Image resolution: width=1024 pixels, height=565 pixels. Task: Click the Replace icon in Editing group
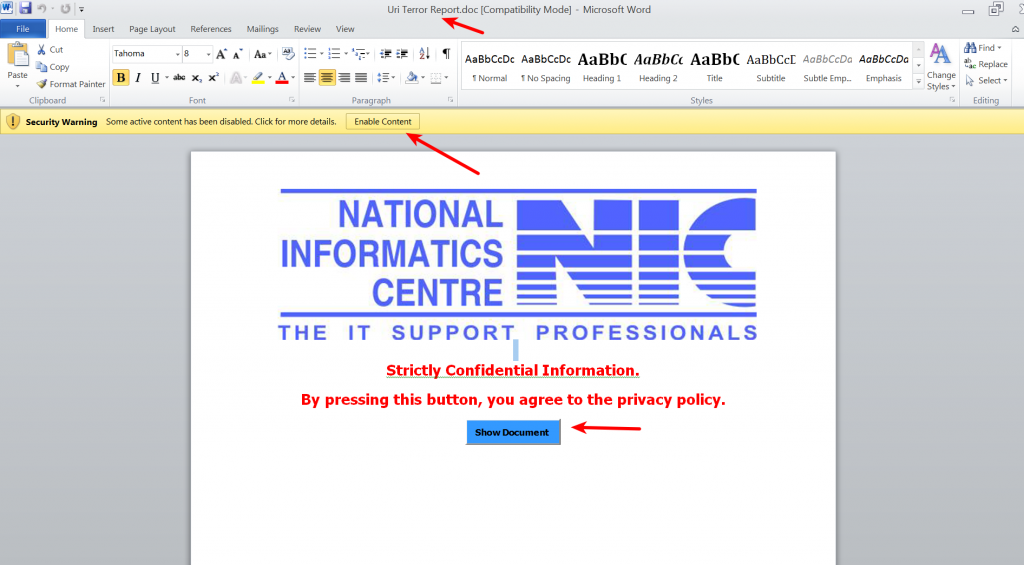(970, 64)
